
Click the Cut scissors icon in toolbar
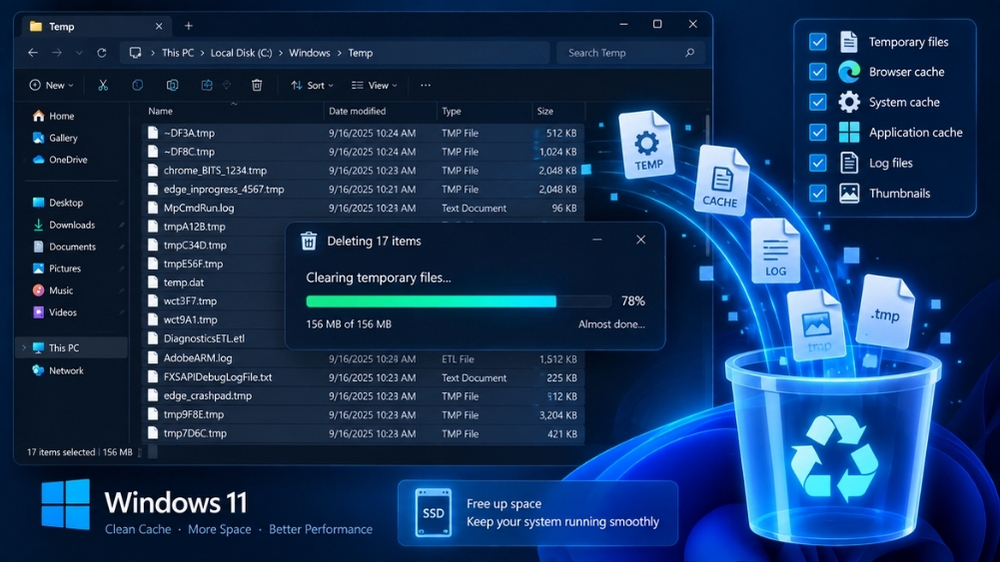(x=103, y=85)
